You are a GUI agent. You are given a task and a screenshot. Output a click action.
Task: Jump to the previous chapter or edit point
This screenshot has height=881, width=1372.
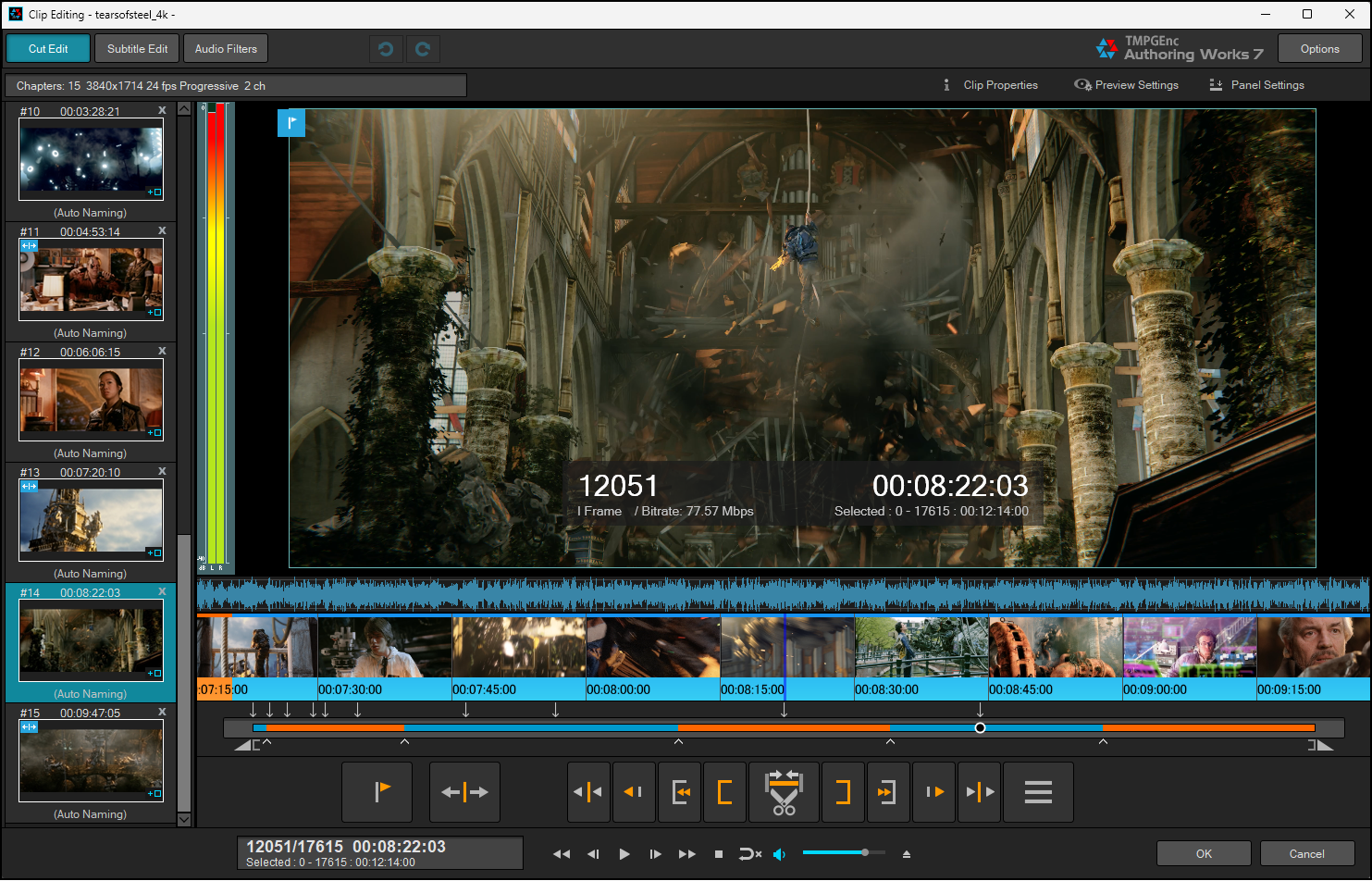[588, 792]
